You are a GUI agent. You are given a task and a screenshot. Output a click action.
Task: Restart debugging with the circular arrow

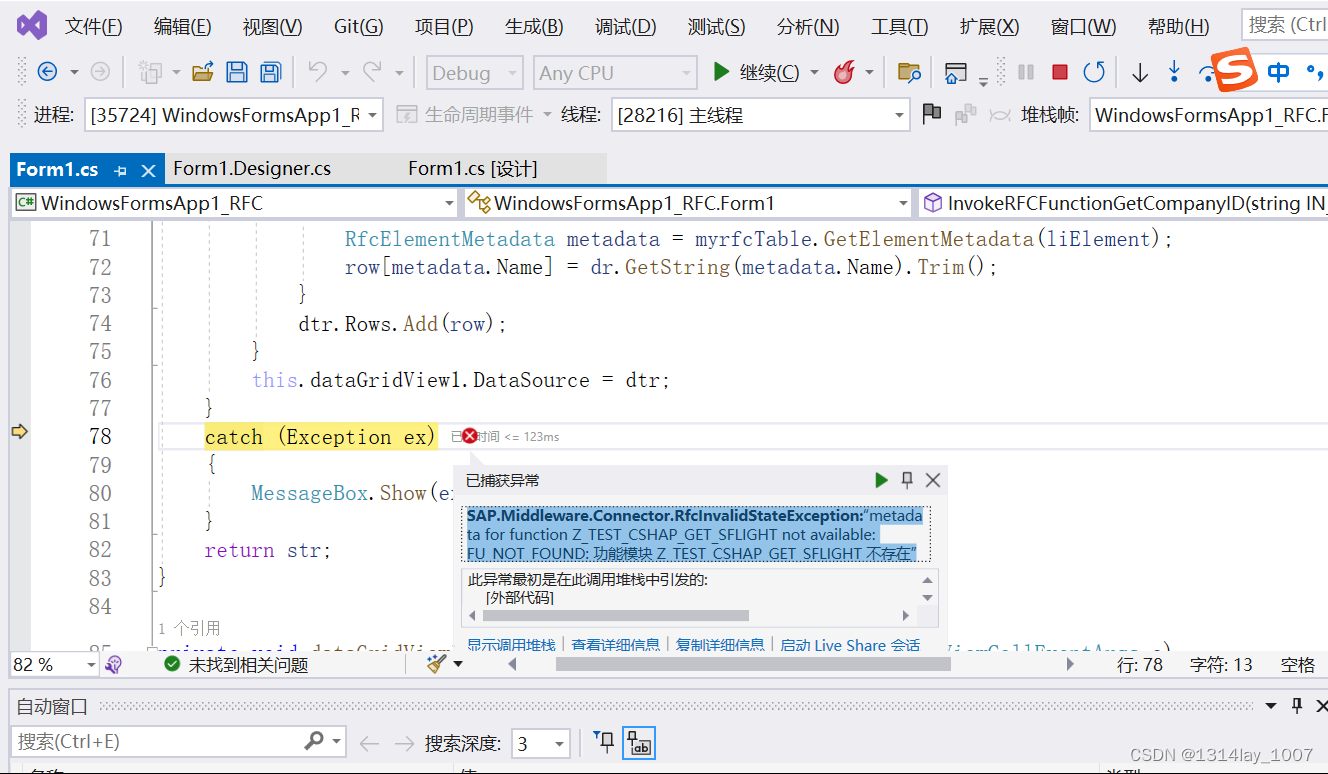pyautogui.click(x=1094, y=72)
